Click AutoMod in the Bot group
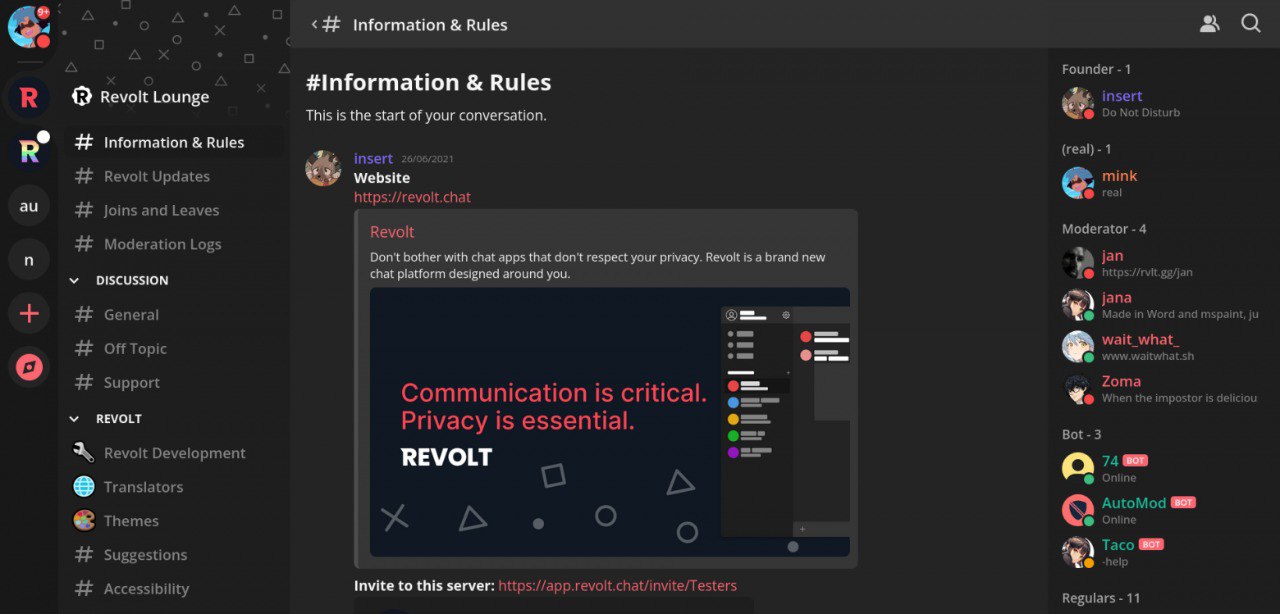The height and width of the screenshot is (614, 1280). [x=1134, y=503]
